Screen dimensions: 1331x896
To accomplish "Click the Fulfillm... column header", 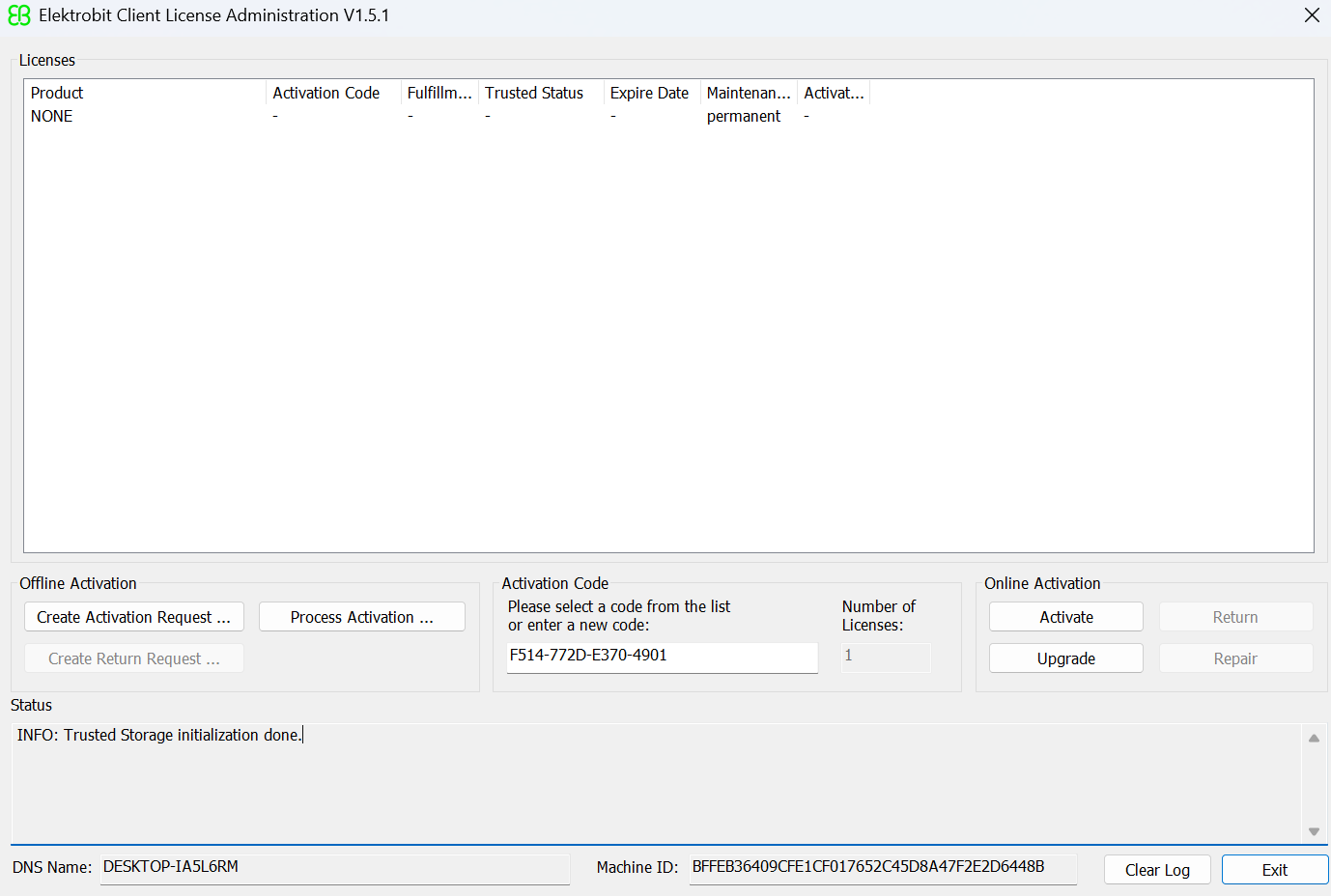I will click(439, 93).
